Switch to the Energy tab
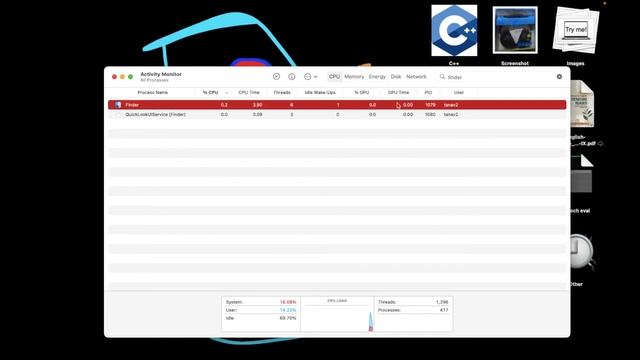 tap(377, 77)
